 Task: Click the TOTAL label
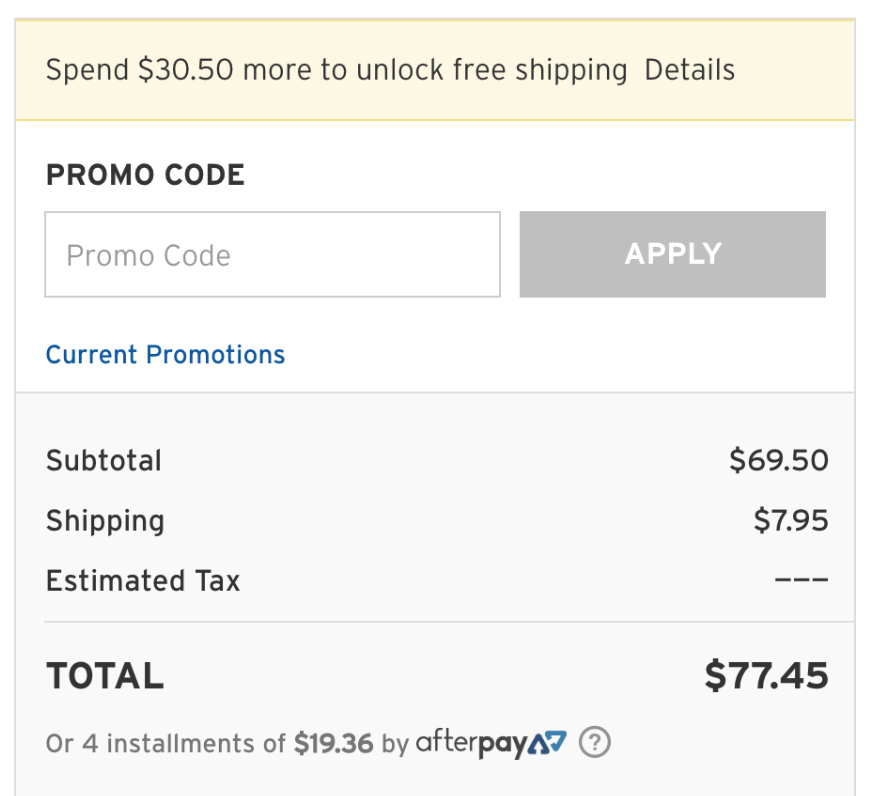(105, 677)
